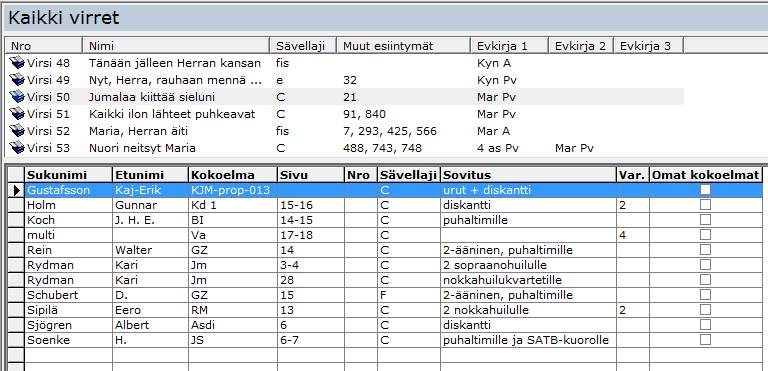Click the multi surname cell

coord(69,235)
